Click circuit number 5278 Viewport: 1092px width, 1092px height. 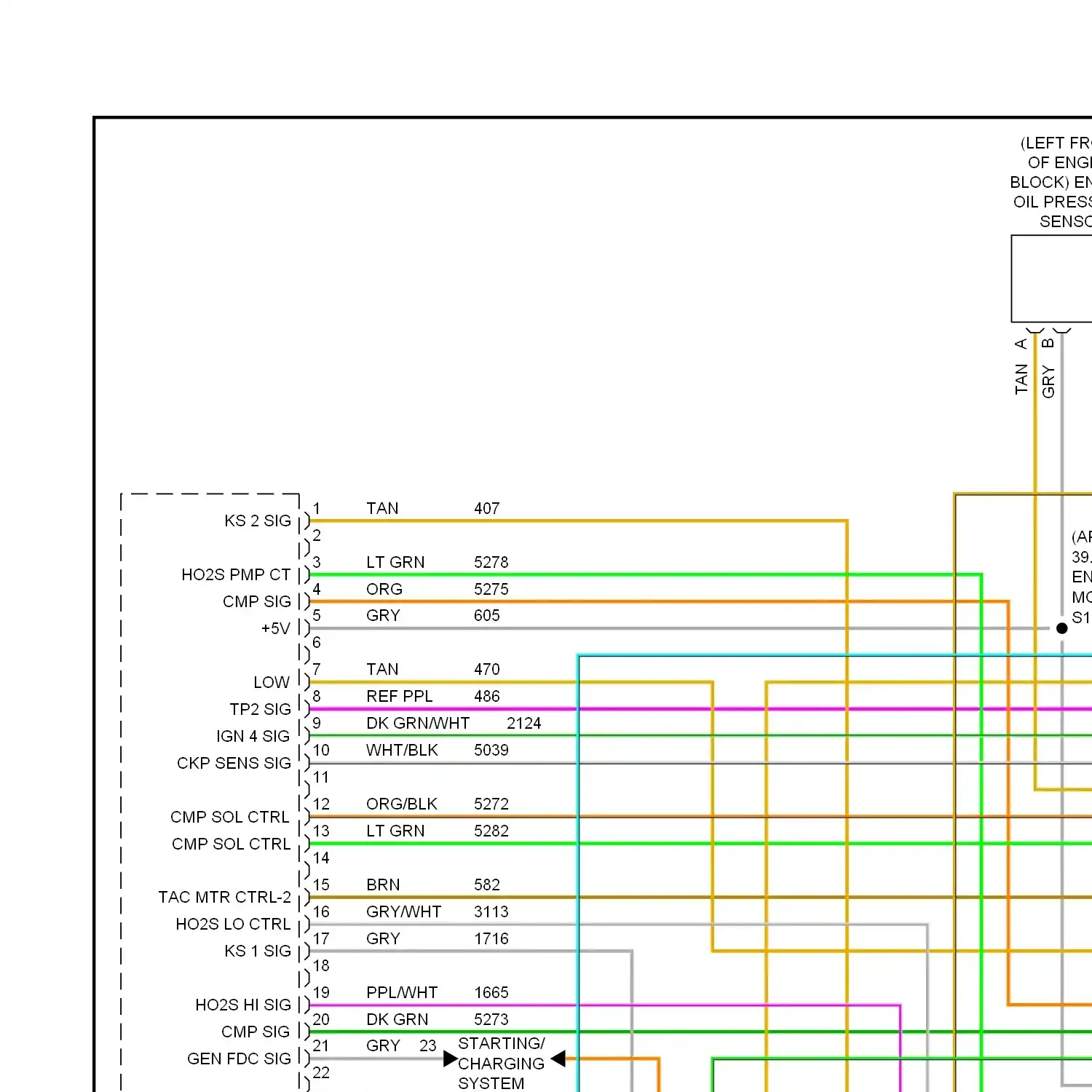click(491, 562)
